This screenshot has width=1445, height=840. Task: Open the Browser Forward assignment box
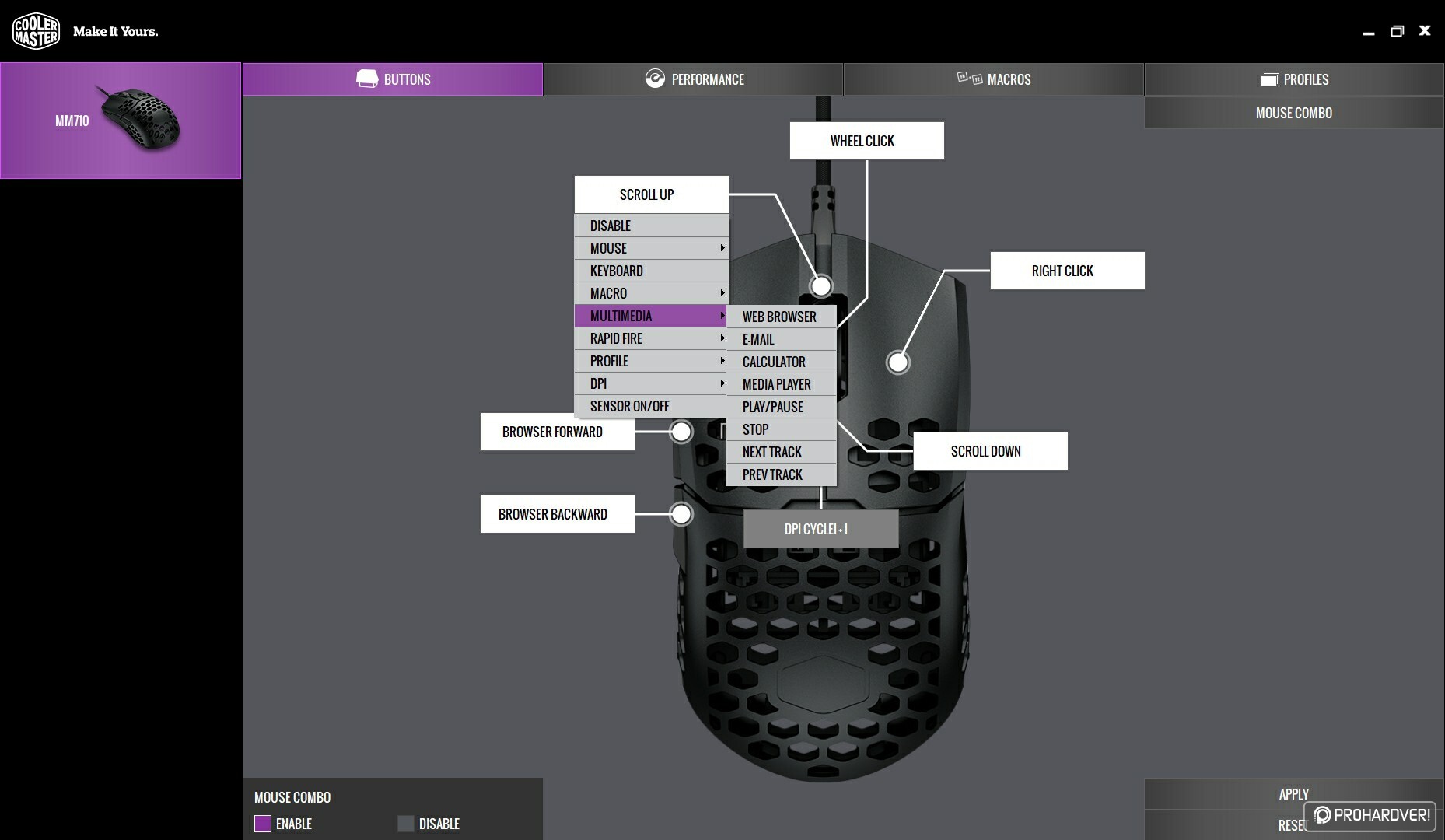coord(558,432)
